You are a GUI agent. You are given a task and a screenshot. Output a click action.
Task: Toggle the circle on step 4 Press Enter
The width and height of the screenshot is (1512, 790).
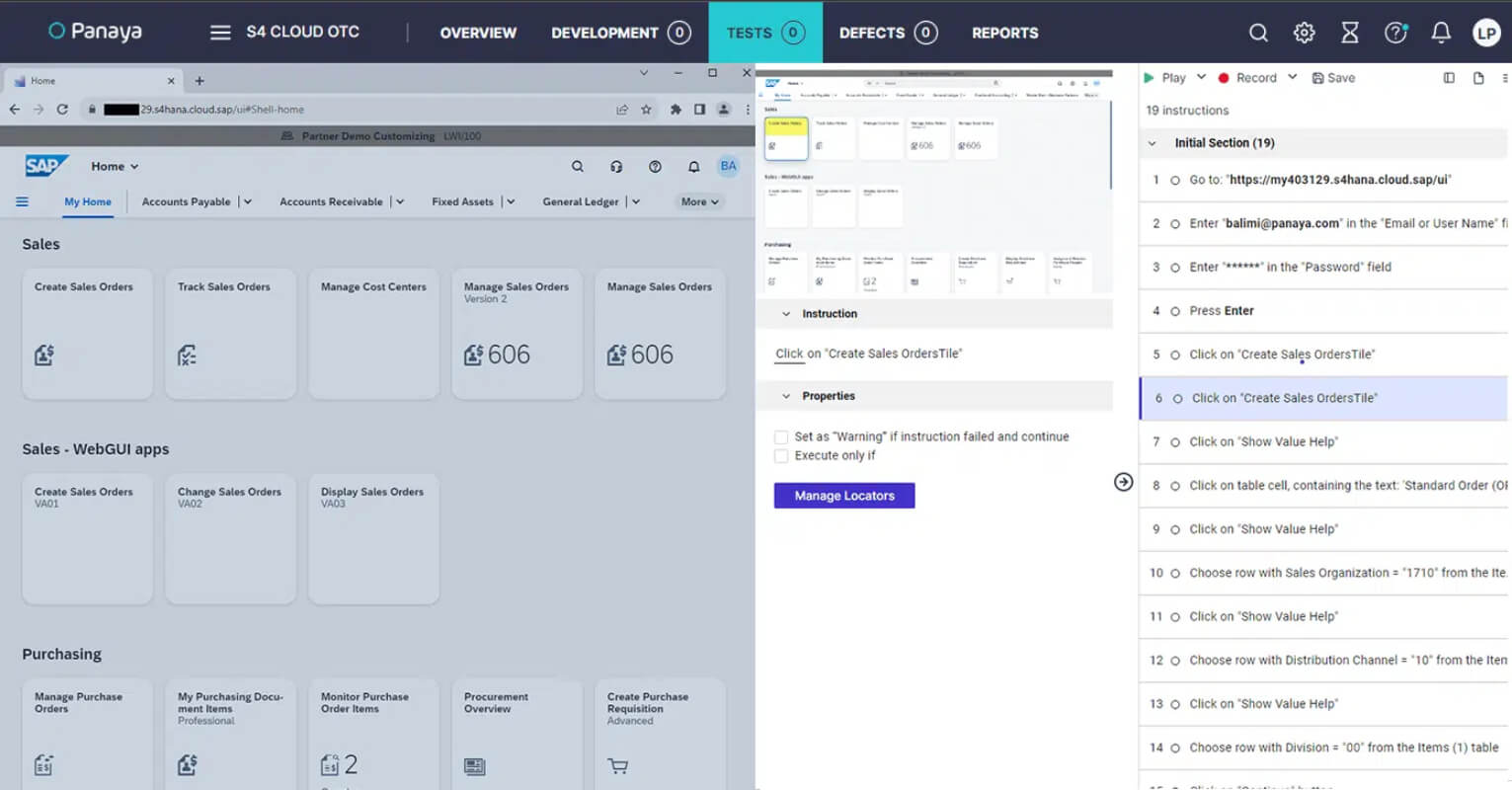point(1175,311)
